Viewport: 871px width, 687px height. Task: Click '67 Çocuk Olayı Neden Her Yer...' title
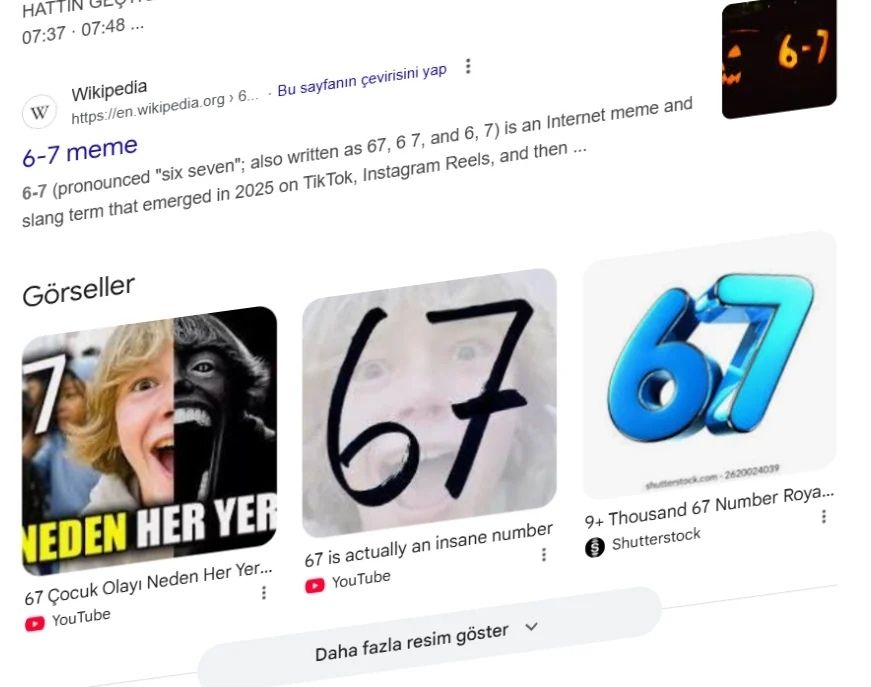148,583
